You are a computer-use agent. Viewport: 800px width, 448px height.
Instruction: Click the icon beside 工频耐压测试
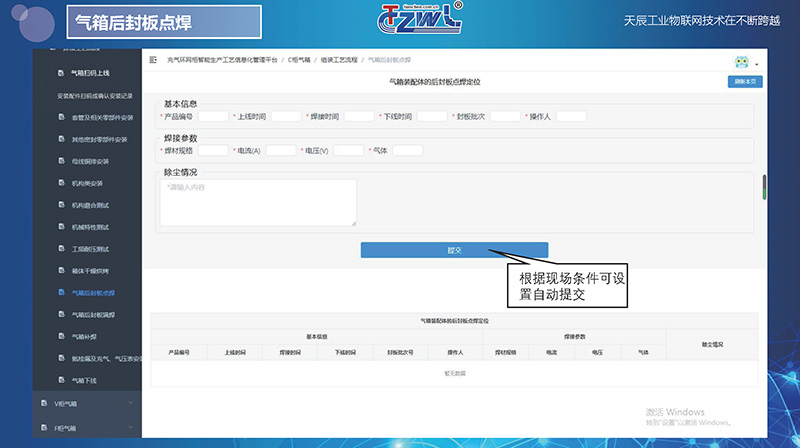point(61,249)
